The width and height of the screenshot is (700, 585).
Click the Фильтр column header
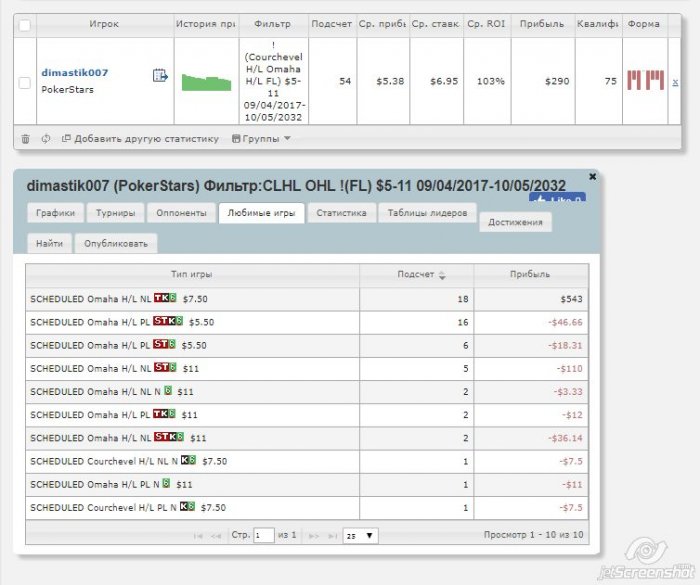273,25
